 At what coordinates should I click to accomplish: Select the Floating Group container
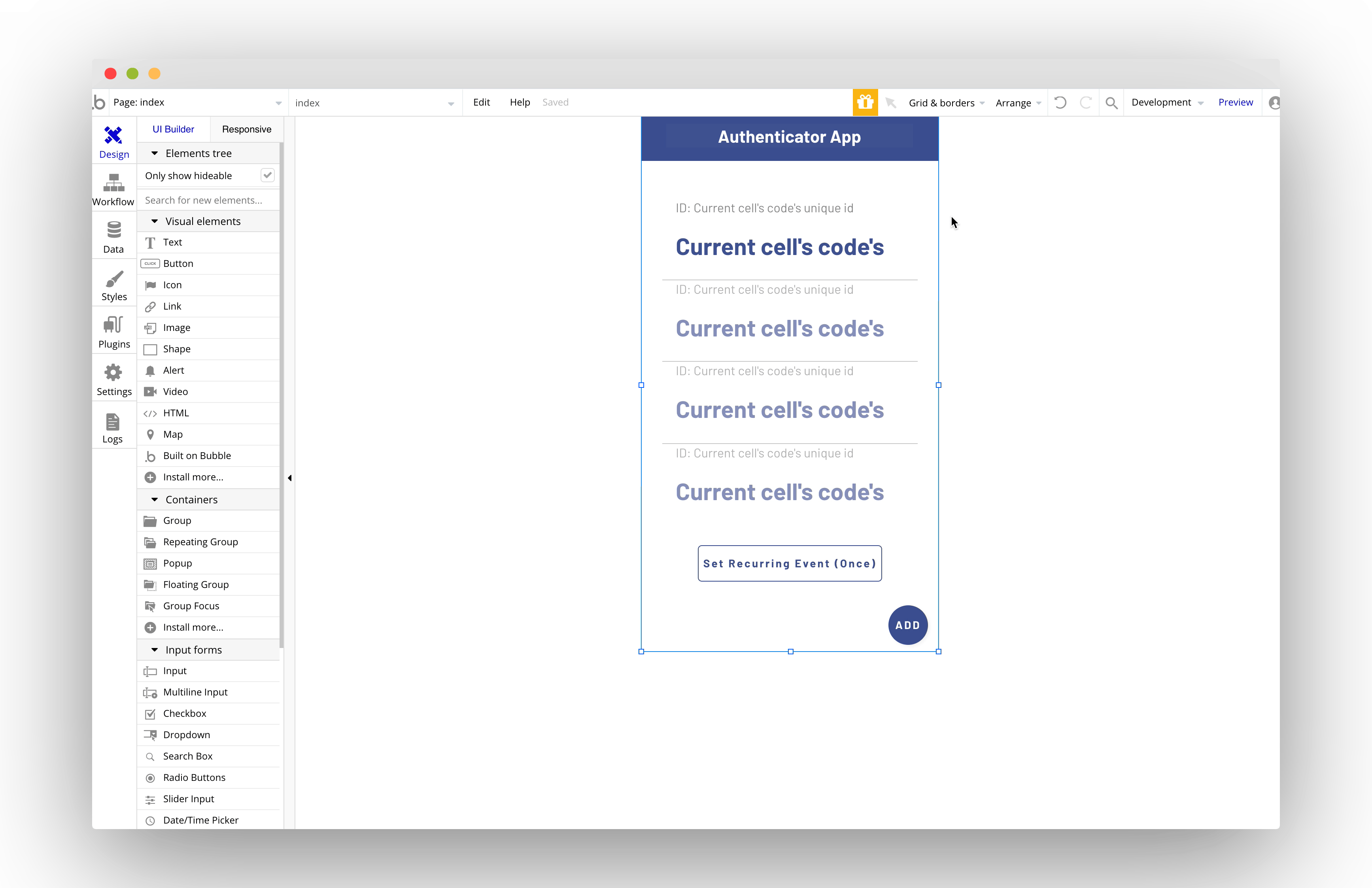coord(208,585)
